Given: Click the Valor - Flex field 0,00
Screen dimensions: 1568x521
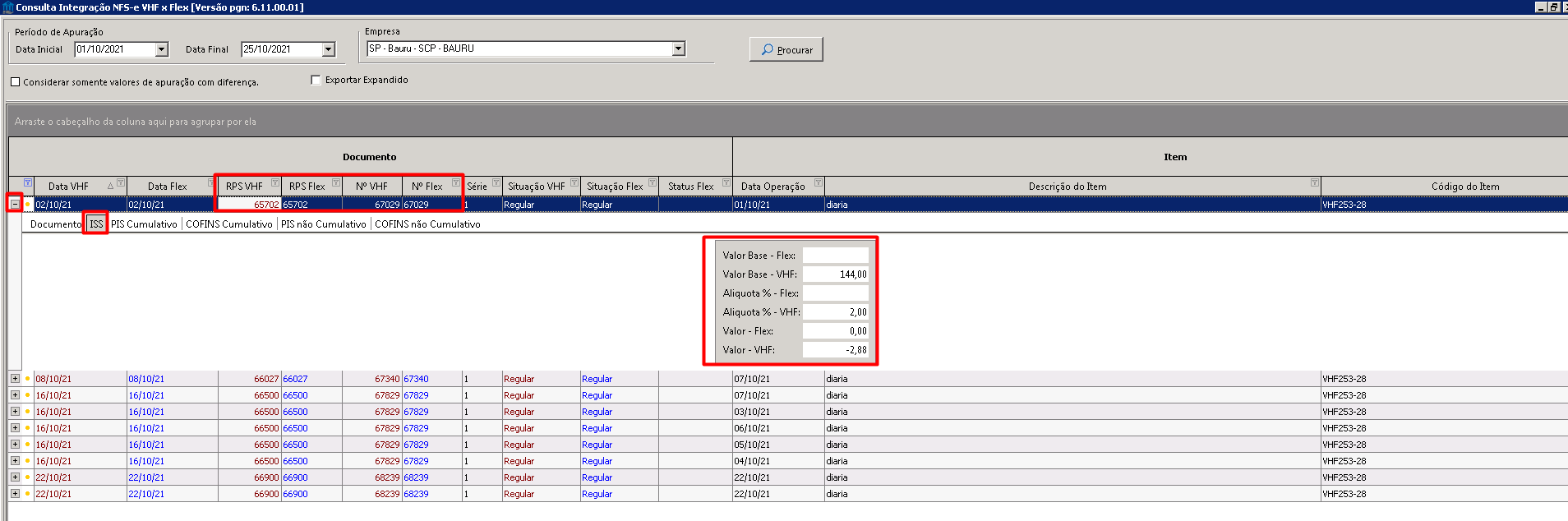Looking at the screenshot, I should [835, 331].
